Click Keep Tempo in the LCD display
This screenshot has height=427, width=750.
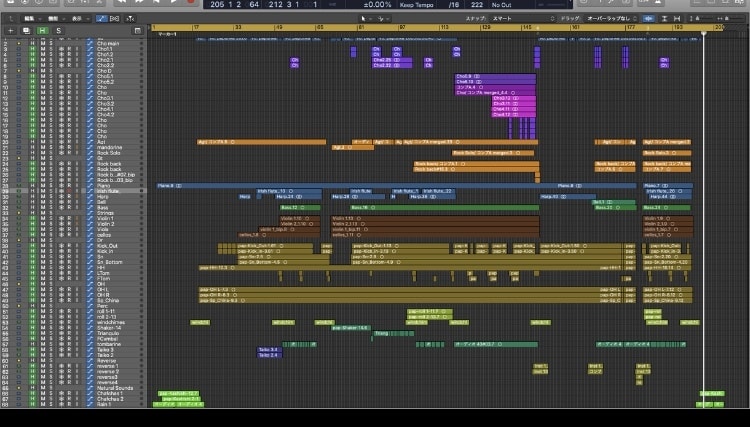(416, 5)
